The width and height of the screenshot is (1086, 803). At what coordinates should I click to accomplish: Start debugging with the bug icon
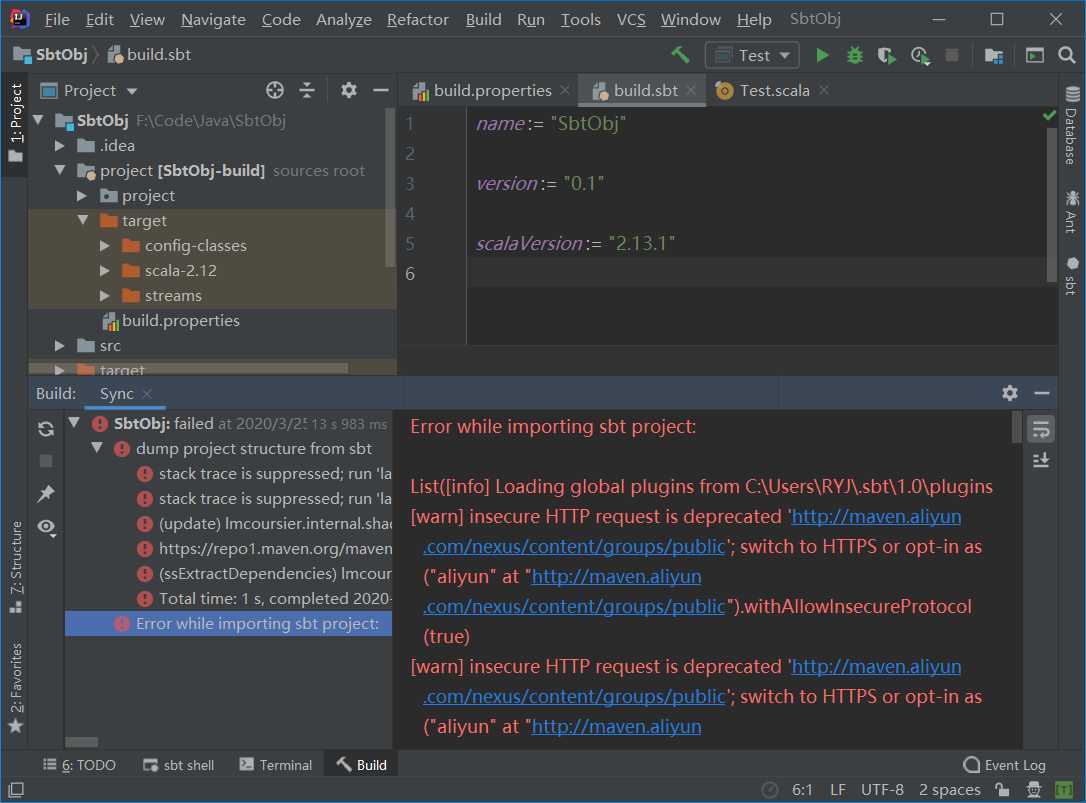pos(855,55)
